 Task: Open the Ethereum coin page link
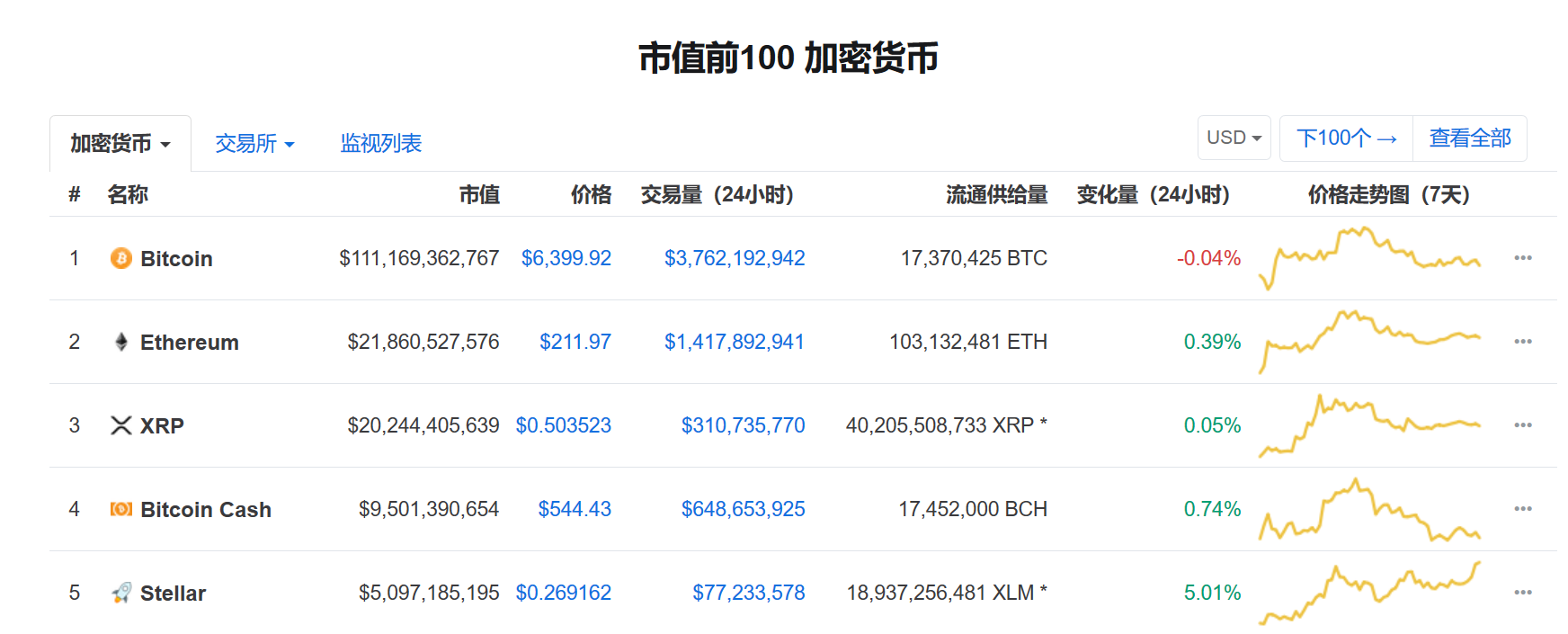tap(190, 343)
